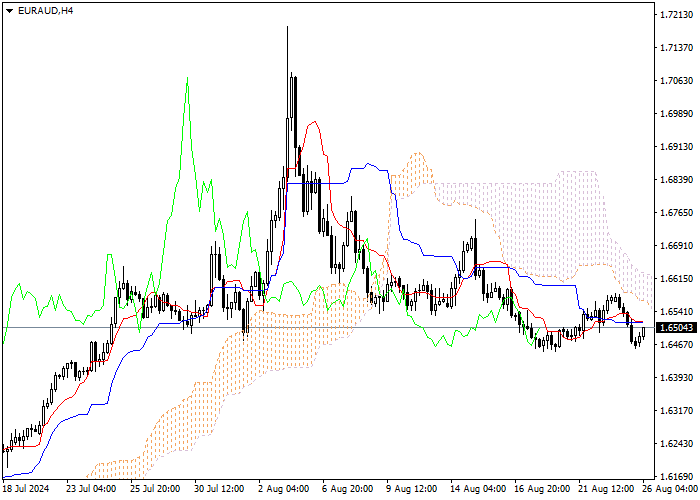Click the 1.66150 price axis label
This screenshot has width=700, height=500.
[676, 279]
